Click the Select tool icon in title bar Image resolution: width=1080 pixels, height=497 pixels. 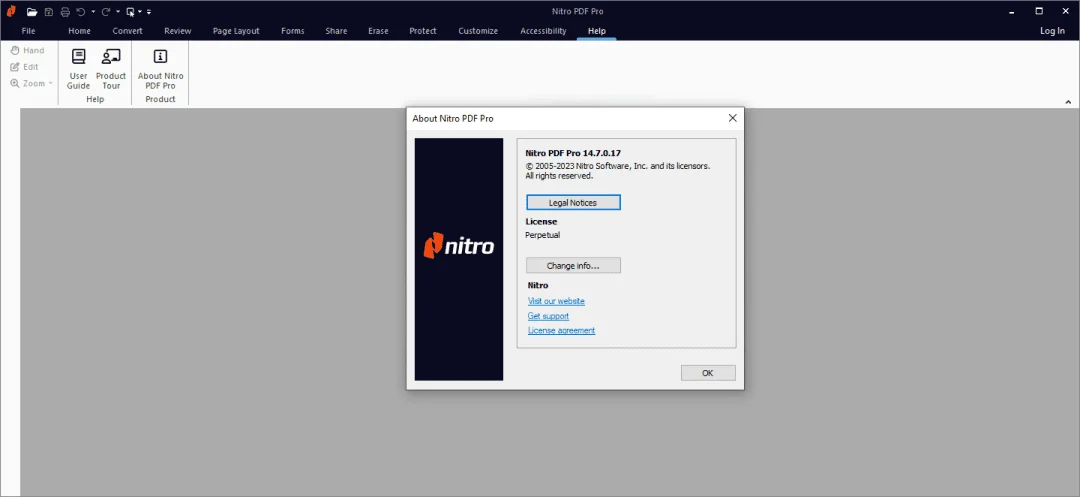tap(130, 12)
